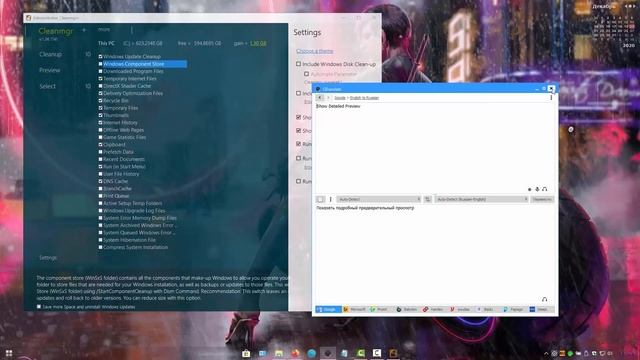Go back in QTranslate history
The height and width of the screenshot is (360, 640).
320,98
